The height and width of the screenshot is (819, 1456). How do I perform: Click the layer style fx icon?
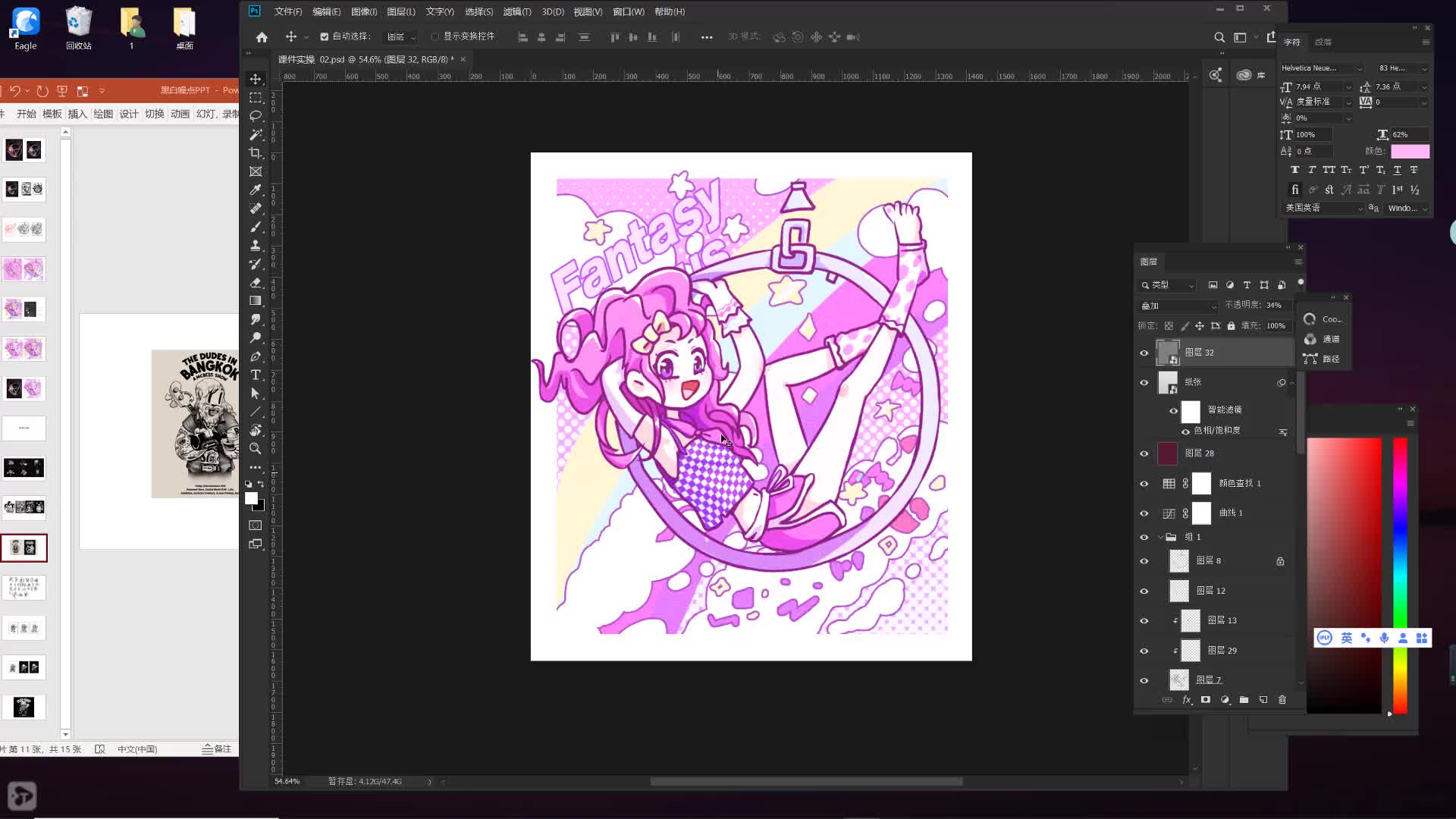1187,700
